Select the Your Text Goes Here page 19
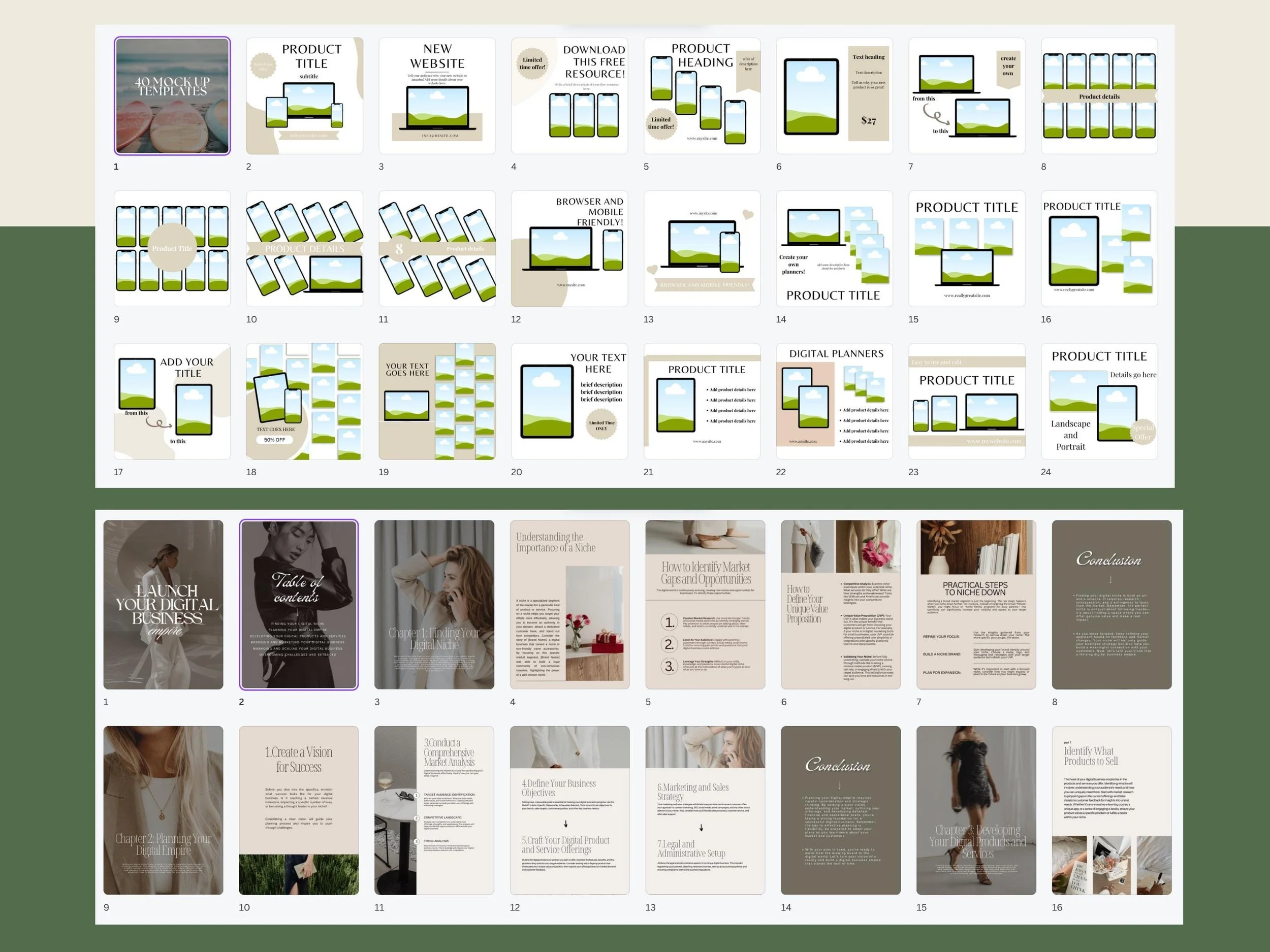This screenshot has height=952, width=1270. click(x=437, y=401)
